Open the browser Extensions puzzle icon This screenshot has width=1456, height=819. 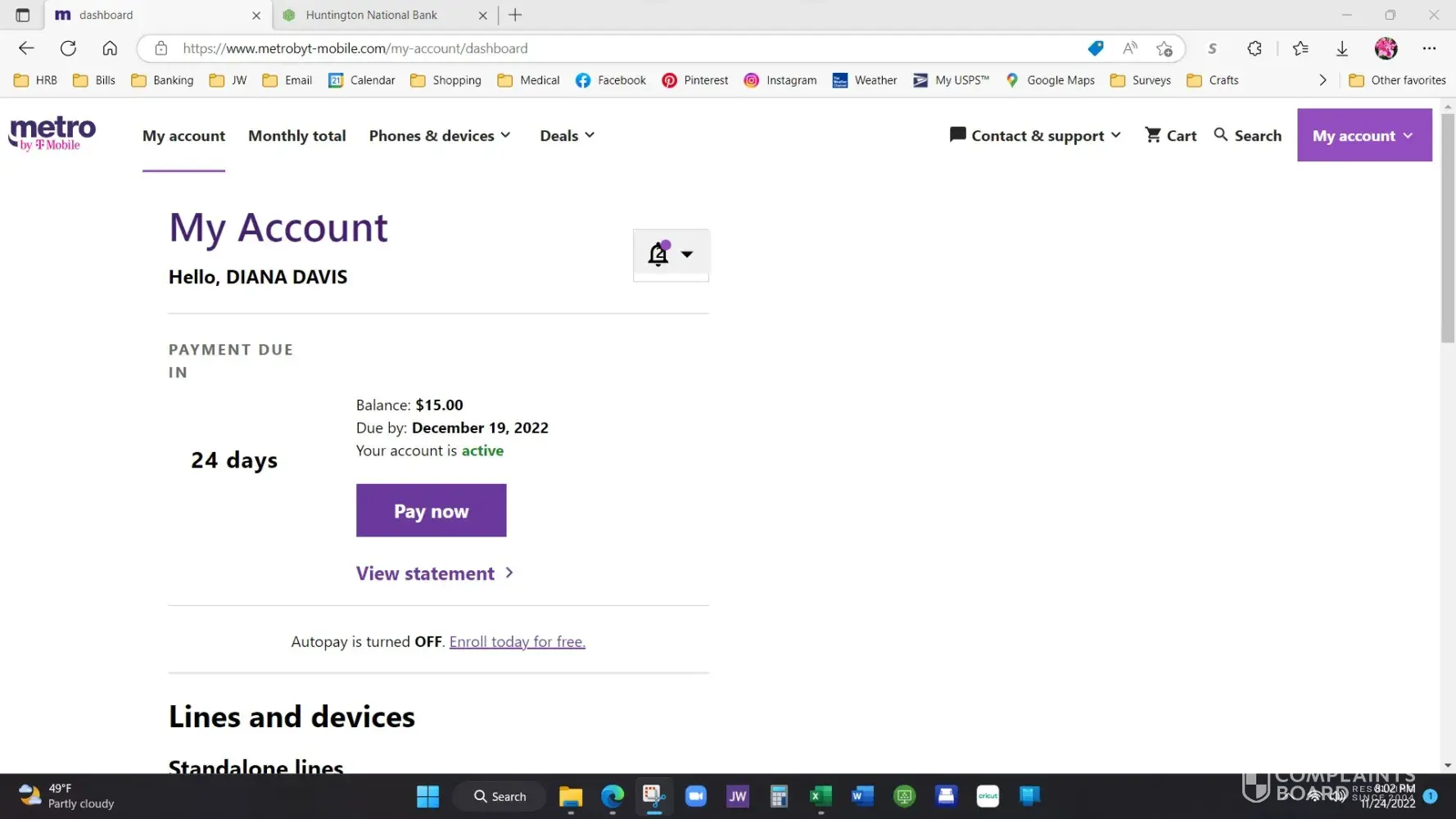coord(1255,48)
